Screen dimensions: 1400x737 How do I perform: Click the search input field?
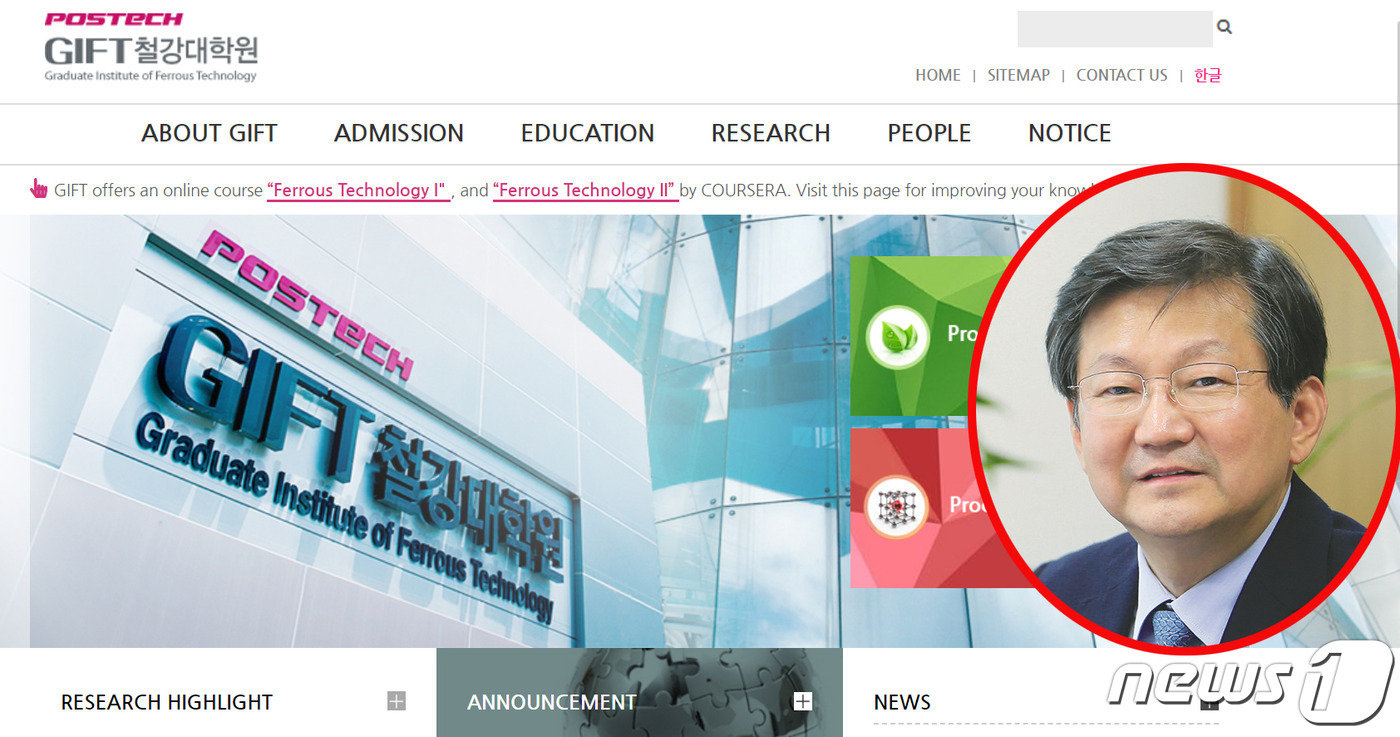point(1114,29)
